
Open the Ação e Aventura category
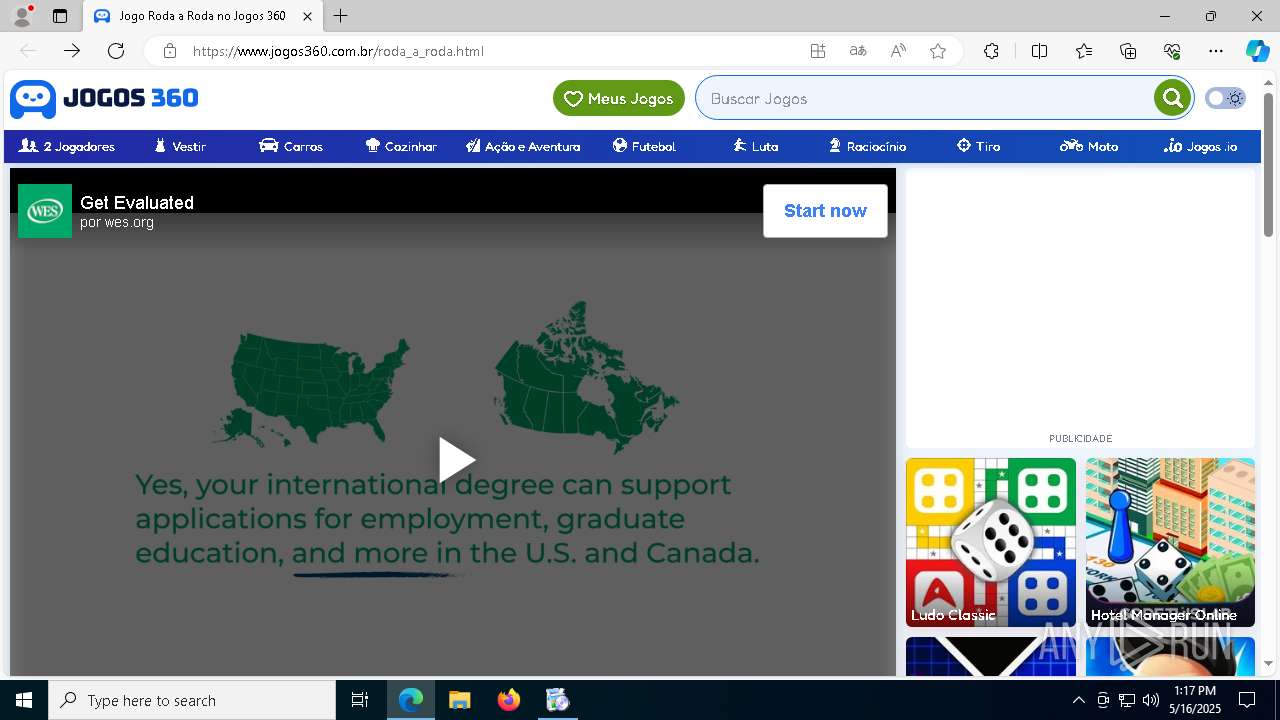(x=523, y=146)
